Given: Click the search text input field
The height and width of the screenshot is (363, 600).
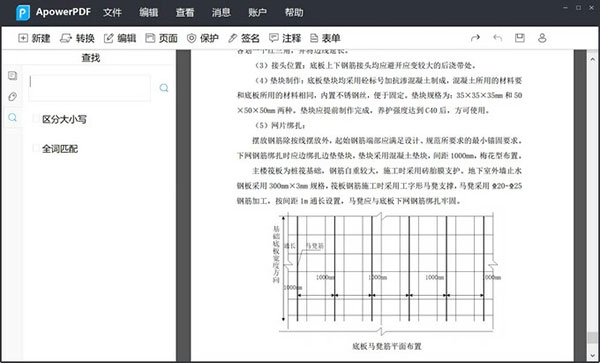Looking at the screenshot, I should (x=90, y=88).
